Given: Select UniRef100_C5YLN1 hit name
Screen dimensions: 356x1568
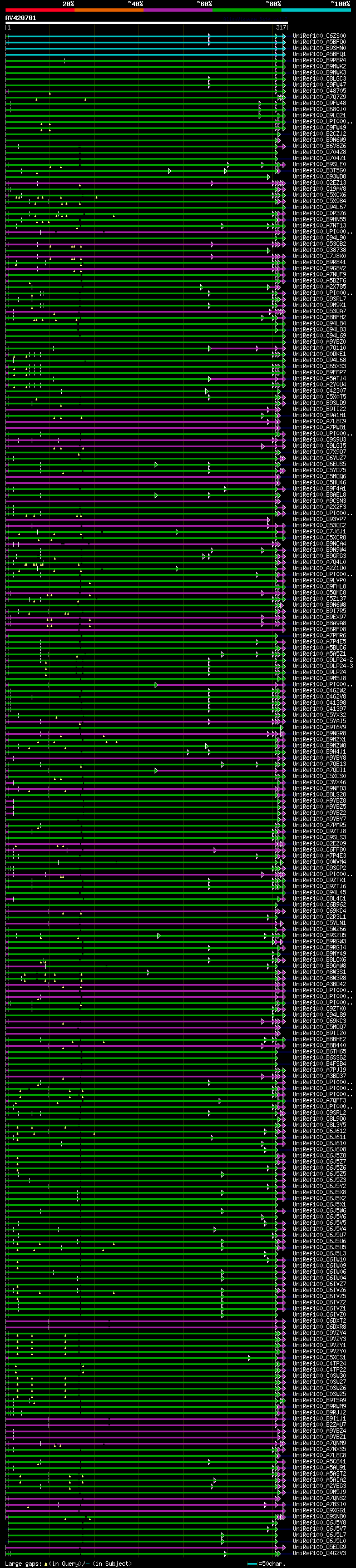Looking at the screenshot, I should (x=319, y=923).
